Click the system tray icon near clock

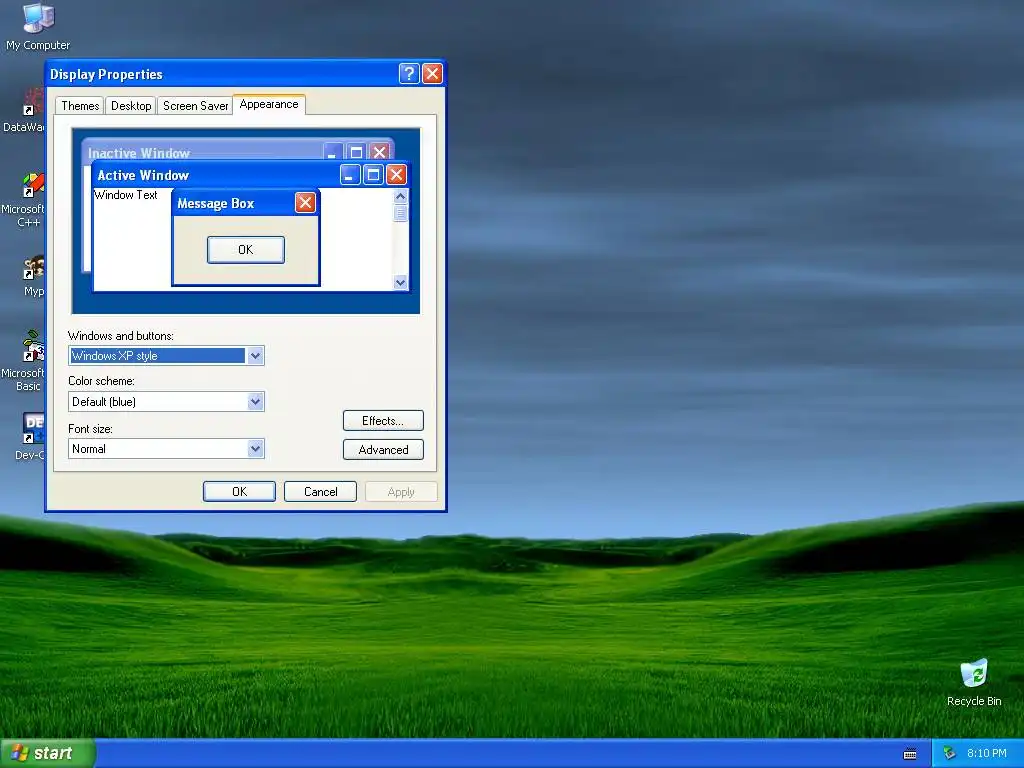click(x=950, y=753)
